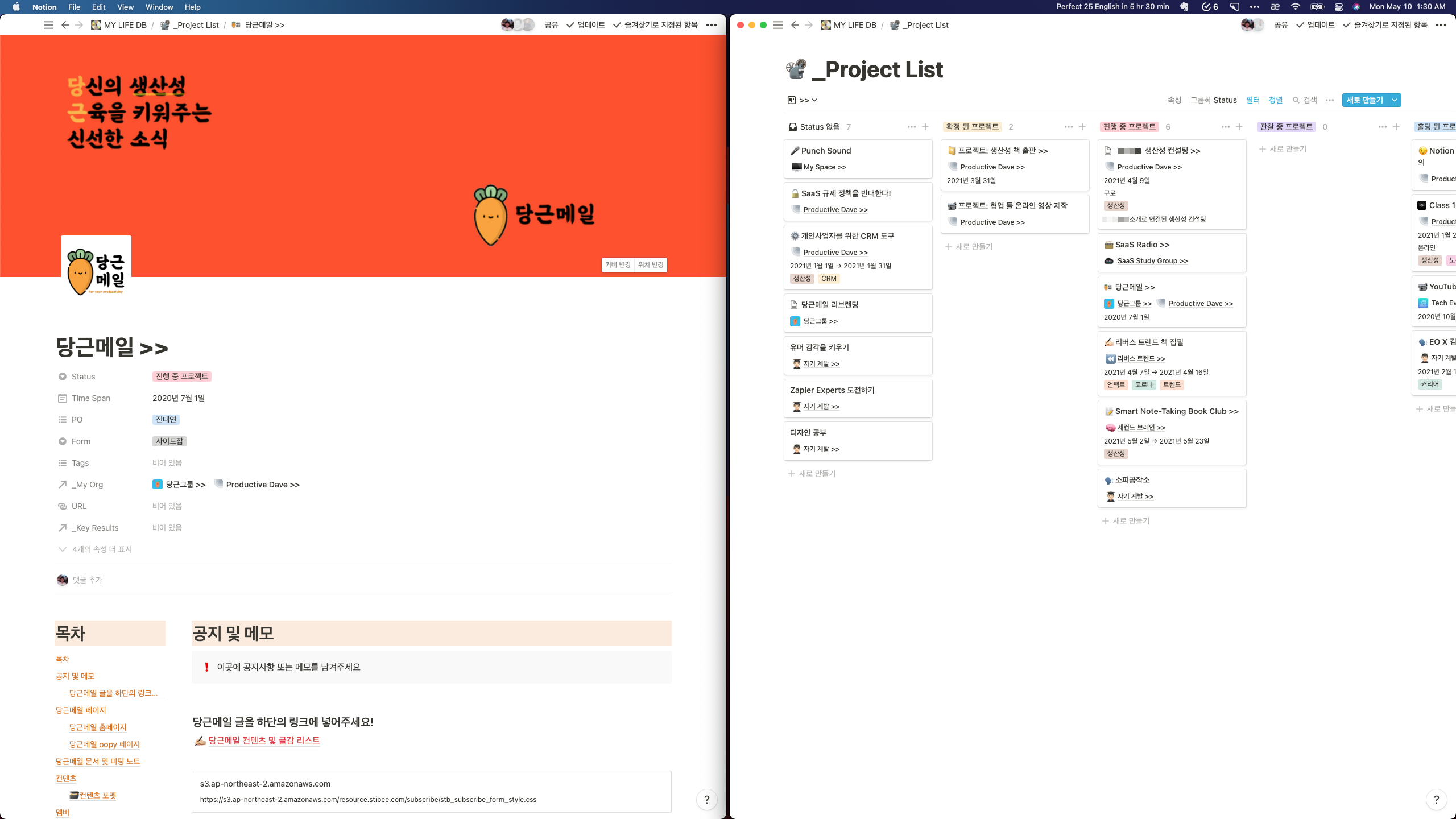This screenshot has height=819, width=1456.
Task: Open the dropdown arrow beside 새로 만들기
Action: click(x=1395, y=100)
